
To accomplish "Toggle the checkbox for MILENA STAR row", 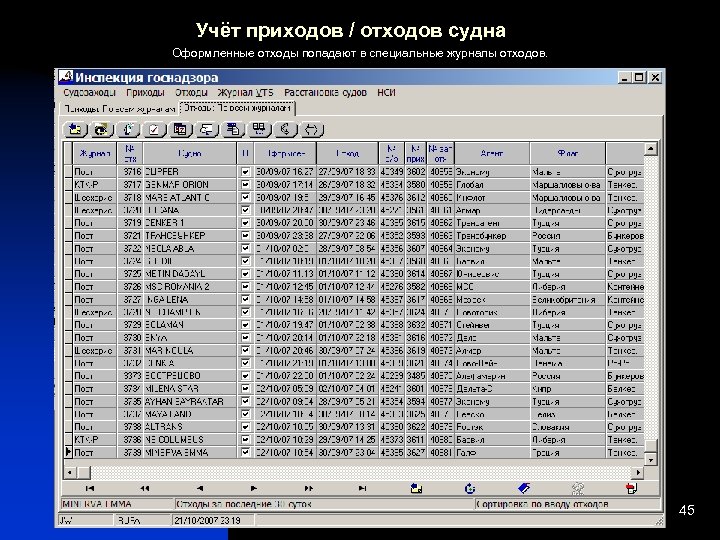I will [245, 388].
